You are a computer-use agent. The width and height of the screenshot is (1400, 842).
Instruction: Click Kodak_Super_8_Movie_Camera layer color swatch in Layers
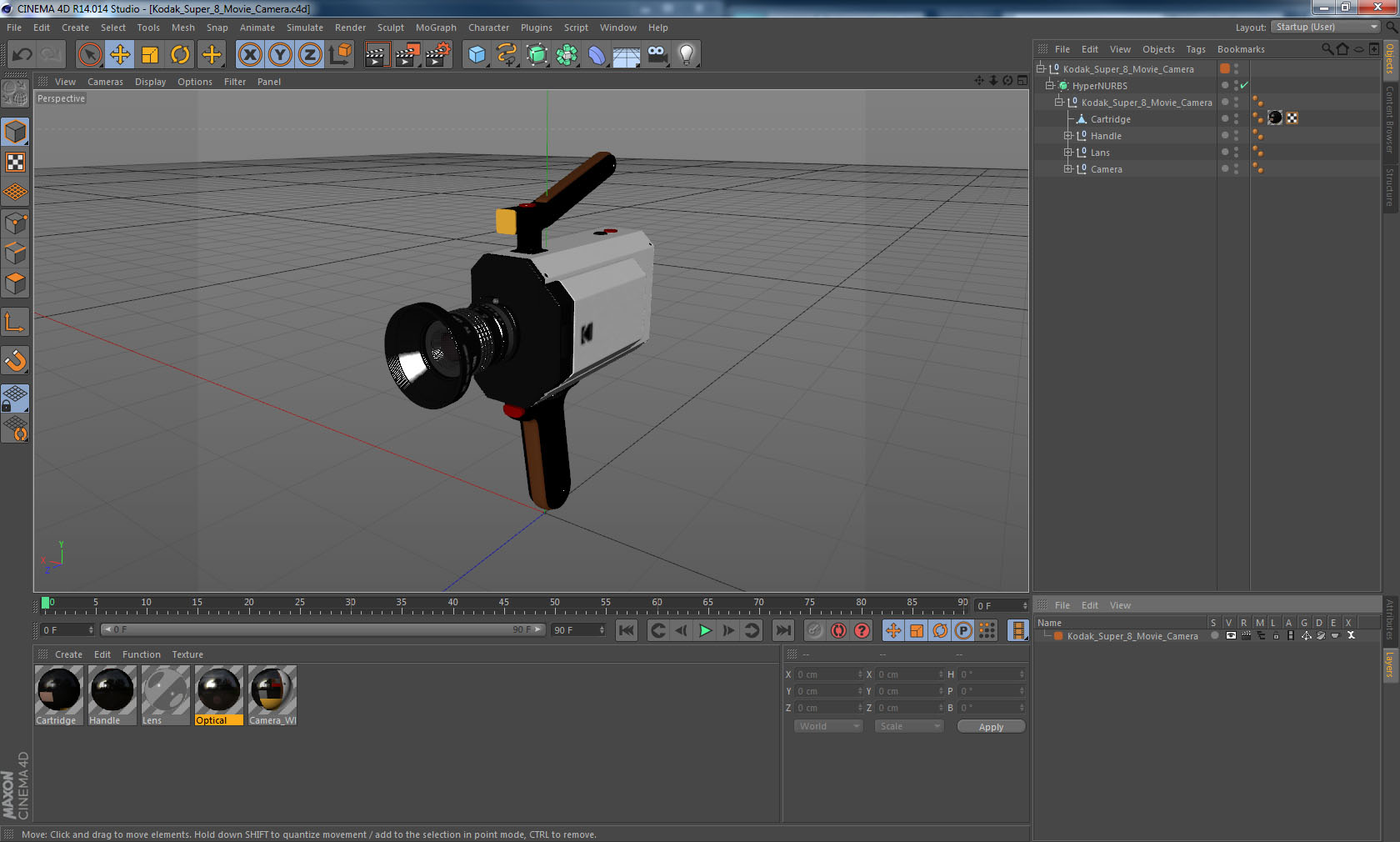[1058, 636]
